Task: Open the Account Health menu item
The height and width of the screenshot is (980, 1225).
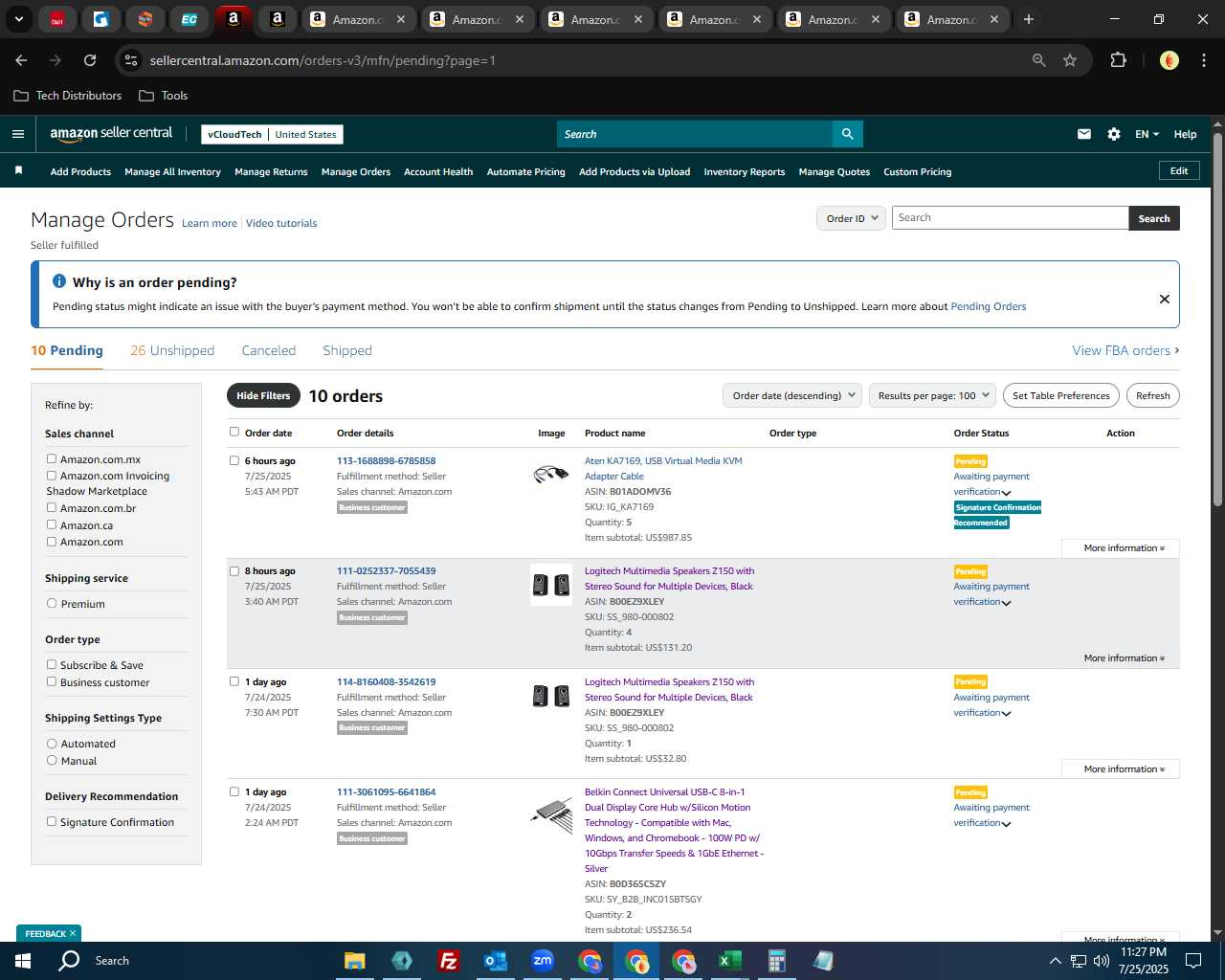Action: 438,172
